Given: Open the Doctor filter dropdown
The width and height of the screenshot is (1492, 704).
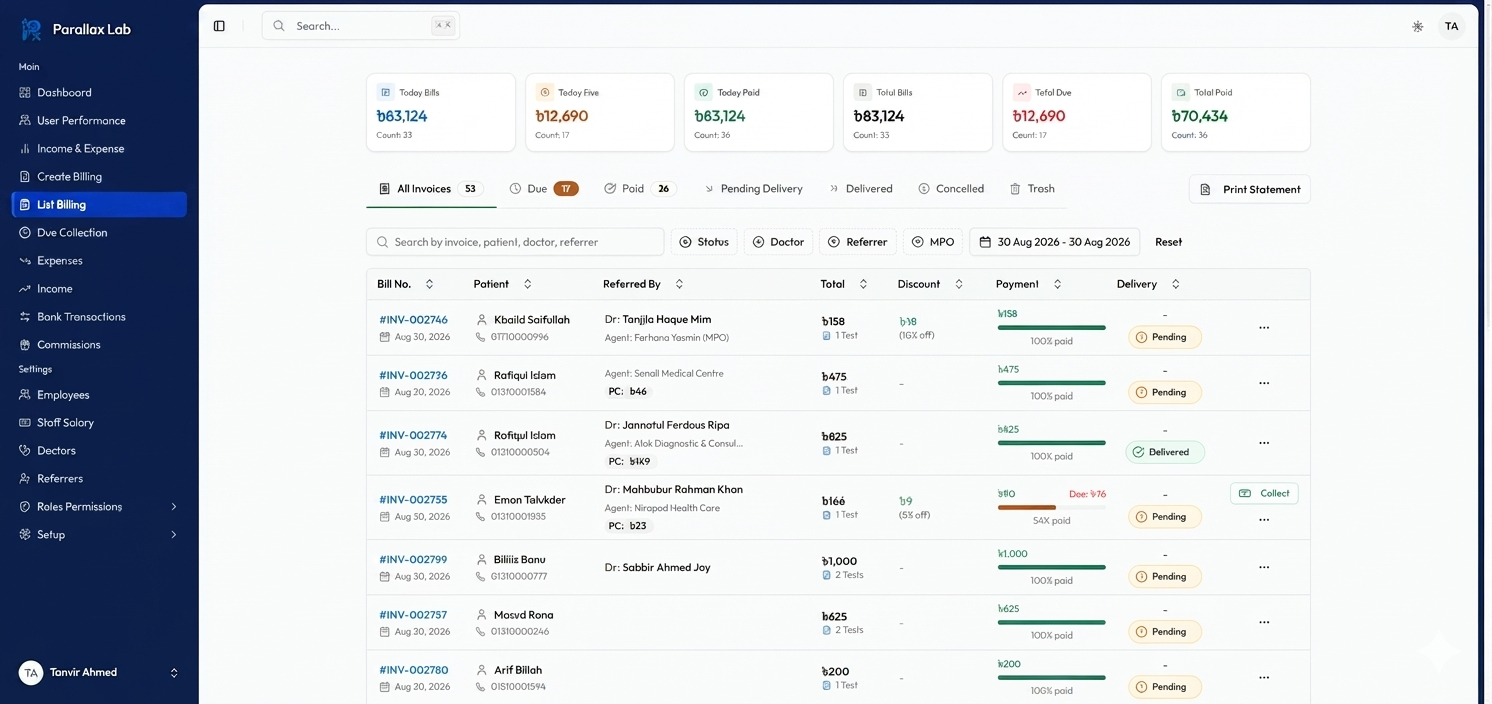Looking at the screenshot, I should tap(778, 242).
